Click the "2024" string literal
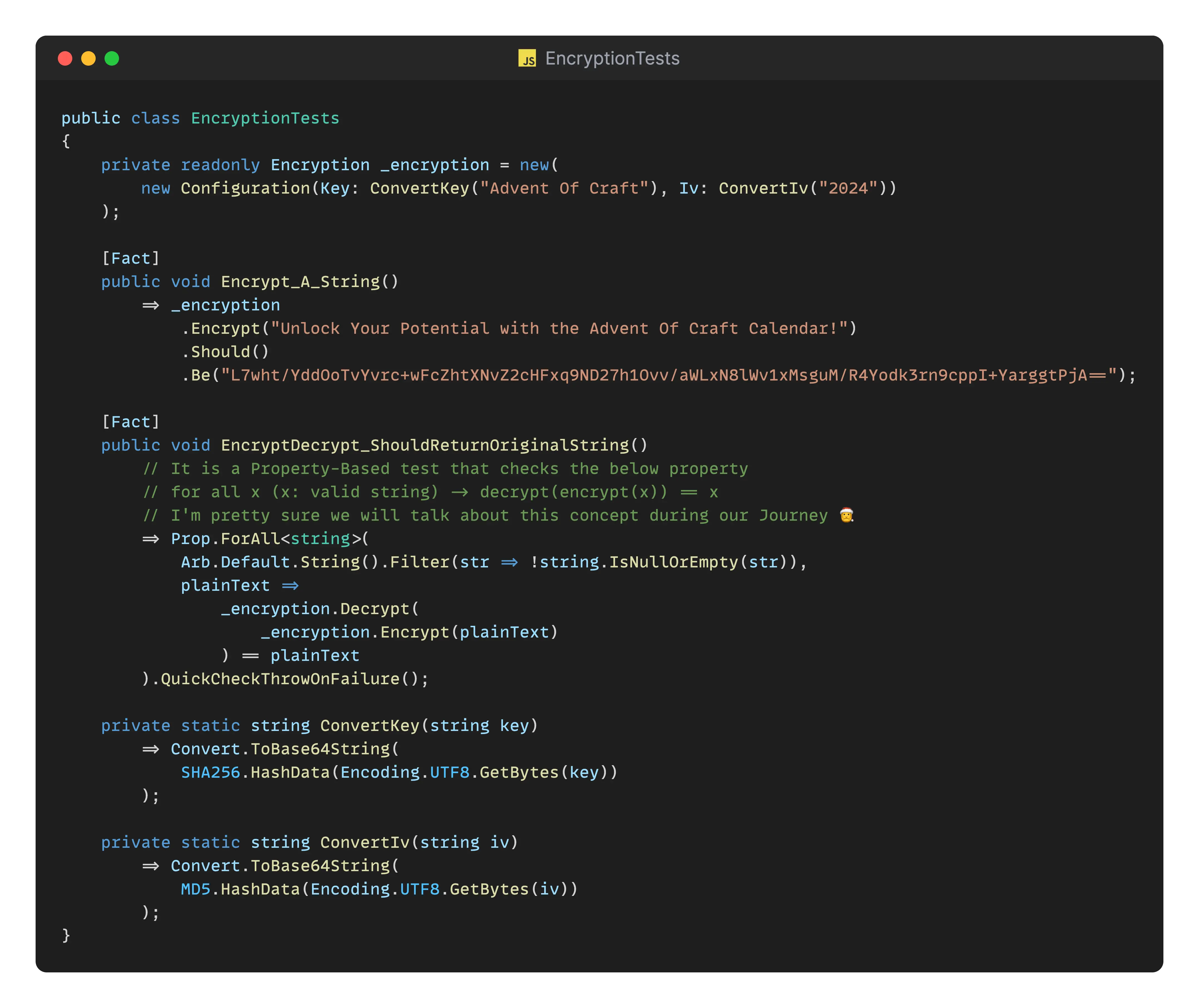1199x1008 pixels. [848, 189]
